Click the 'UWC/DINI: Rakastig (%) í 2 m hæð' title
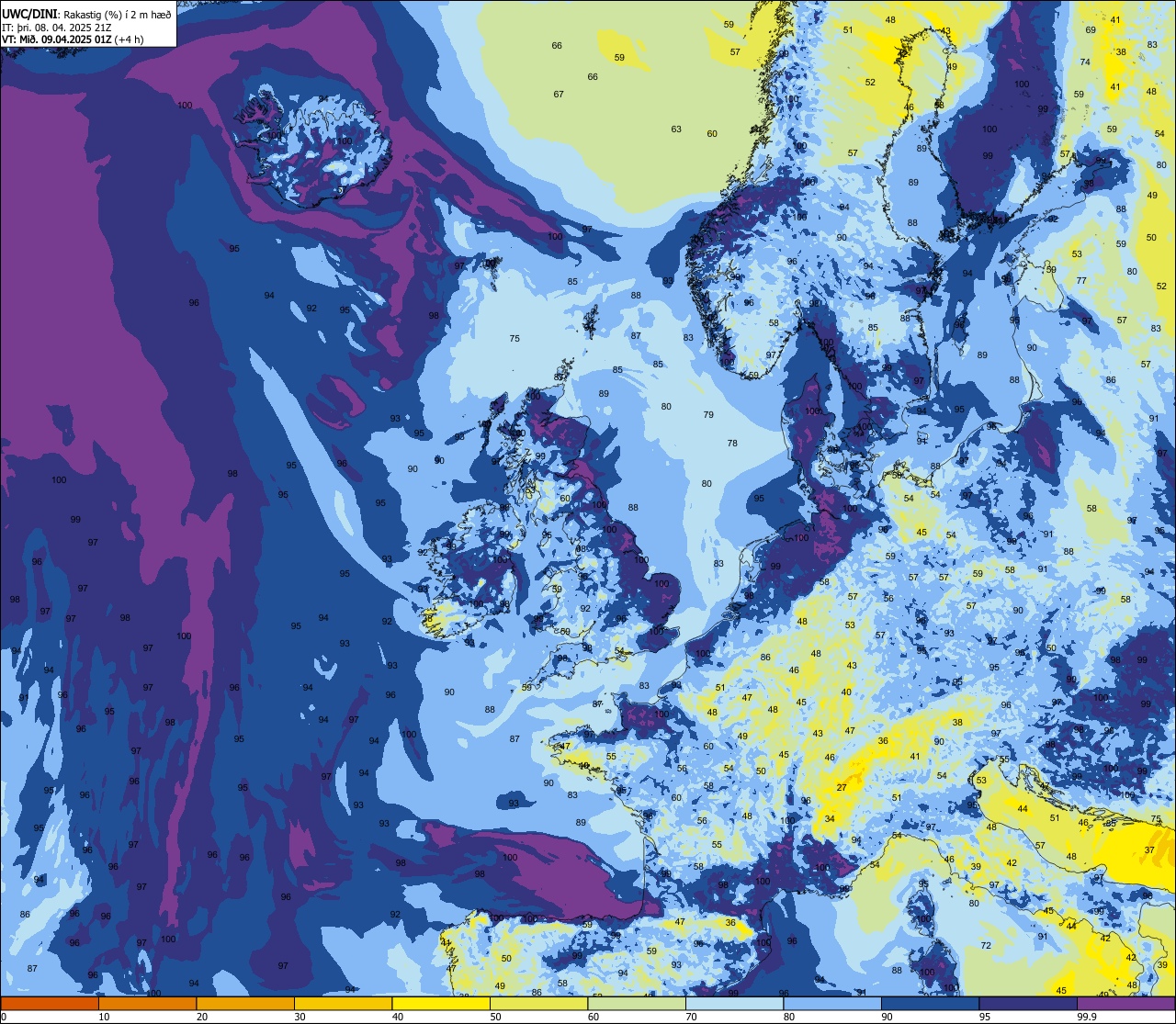Screen dimensions: 1176x1024 [x=86, y=15]
